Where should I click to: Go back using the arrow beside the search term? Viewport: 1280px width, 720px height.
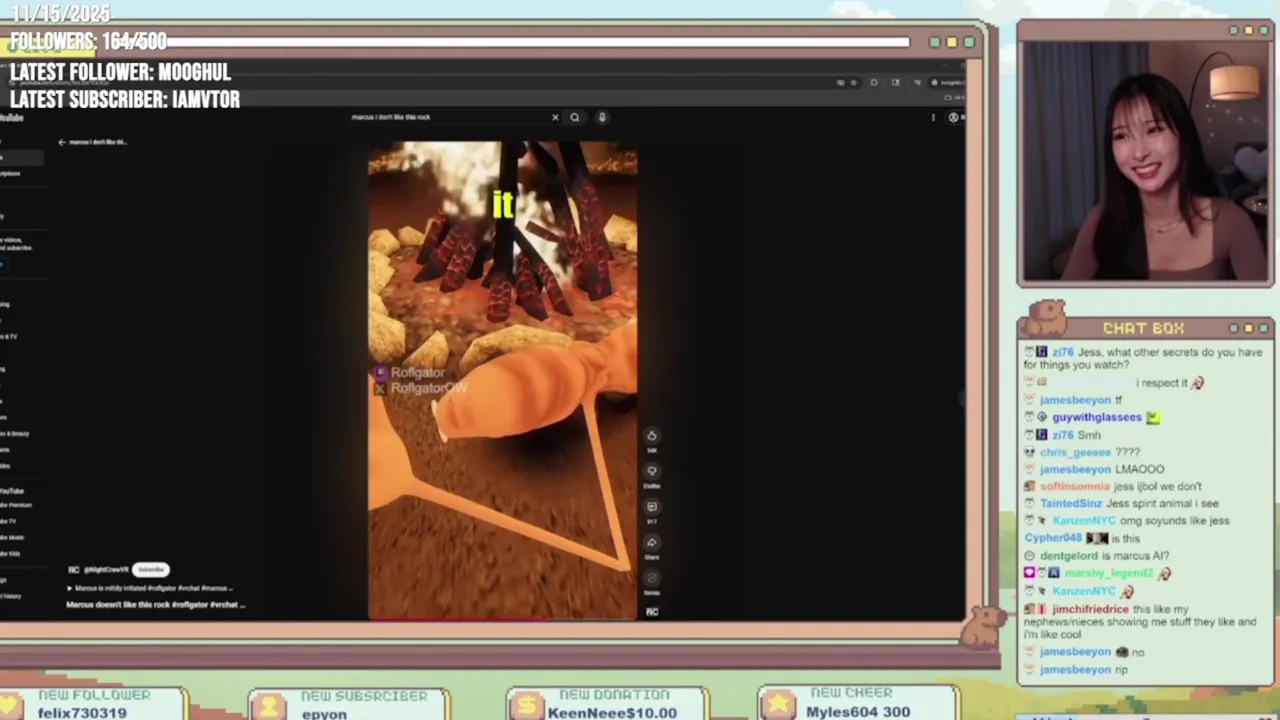coord(62,142)
